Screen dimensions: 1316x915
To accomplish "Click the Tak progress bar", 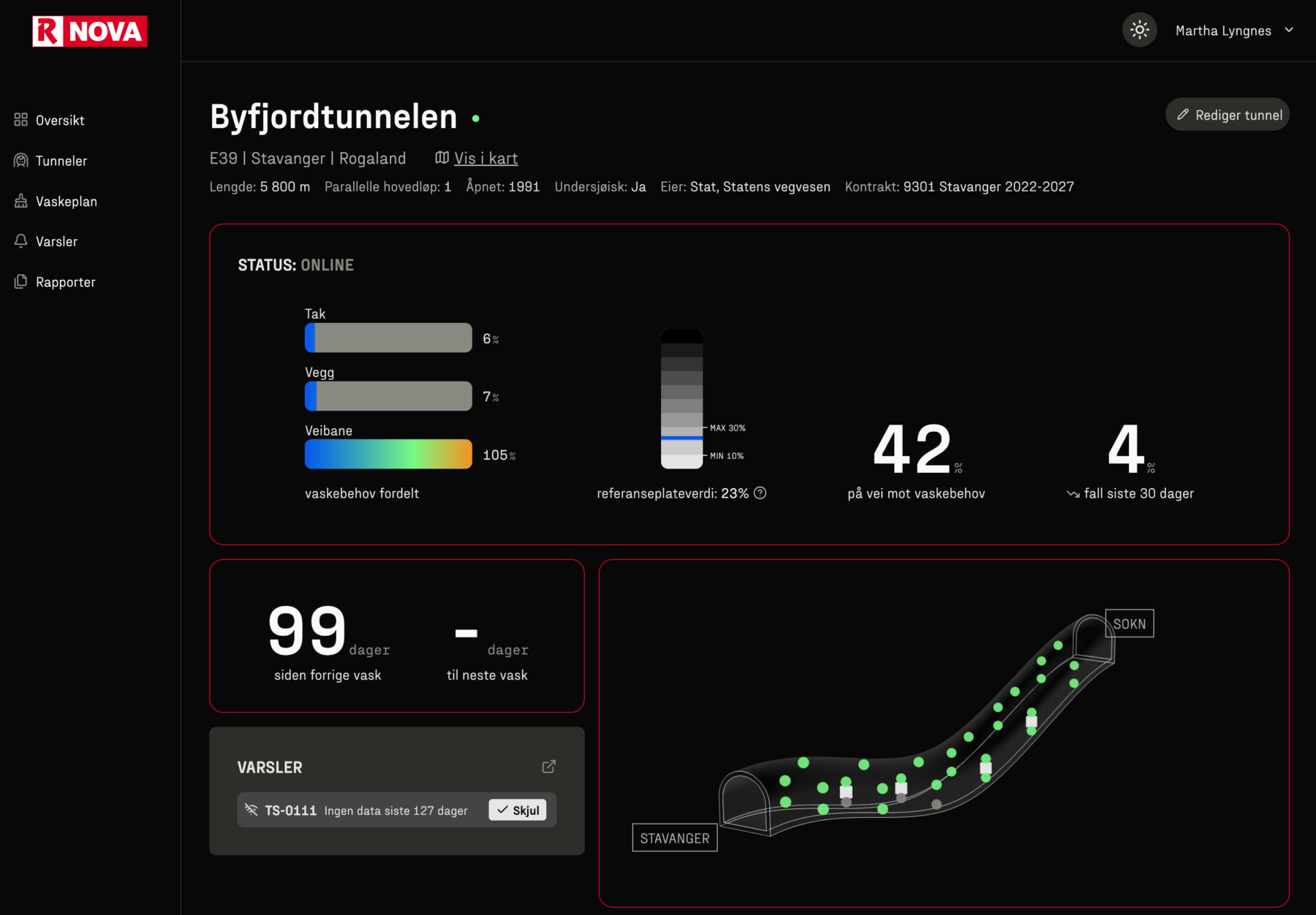I will 388,338.
